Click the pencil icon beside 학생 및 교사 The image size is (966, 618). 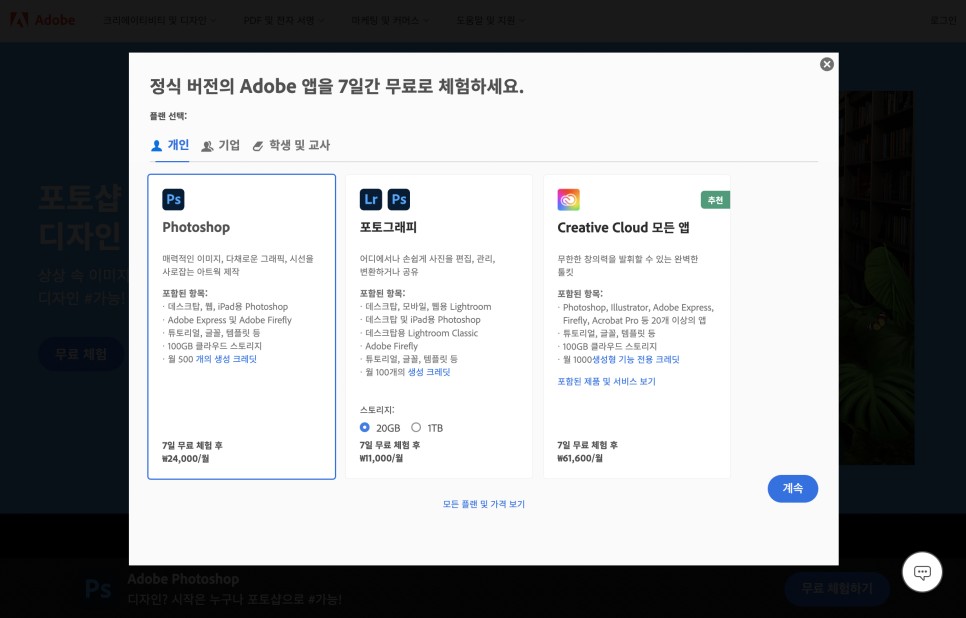(258, 146)
